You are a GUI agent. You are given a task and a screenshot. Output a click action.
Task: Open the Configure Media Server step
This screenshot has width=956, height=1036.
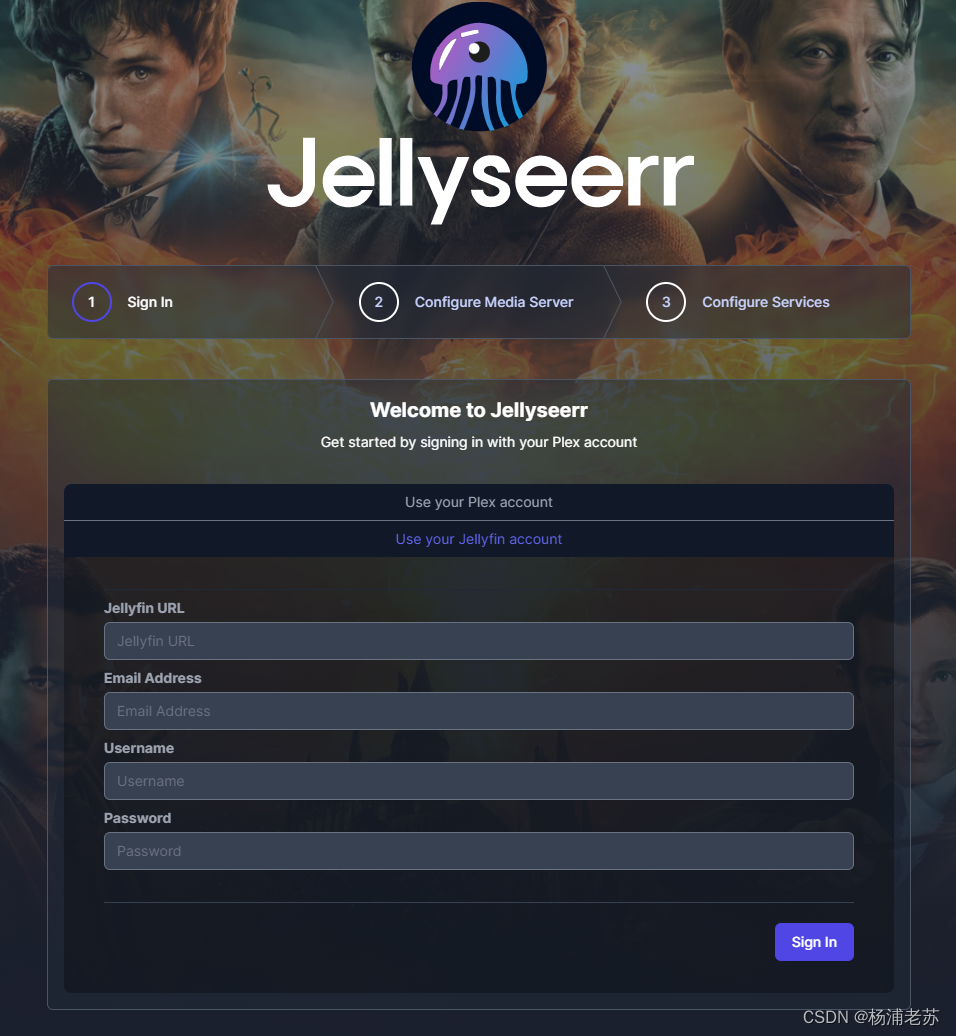tap(494, 302)
